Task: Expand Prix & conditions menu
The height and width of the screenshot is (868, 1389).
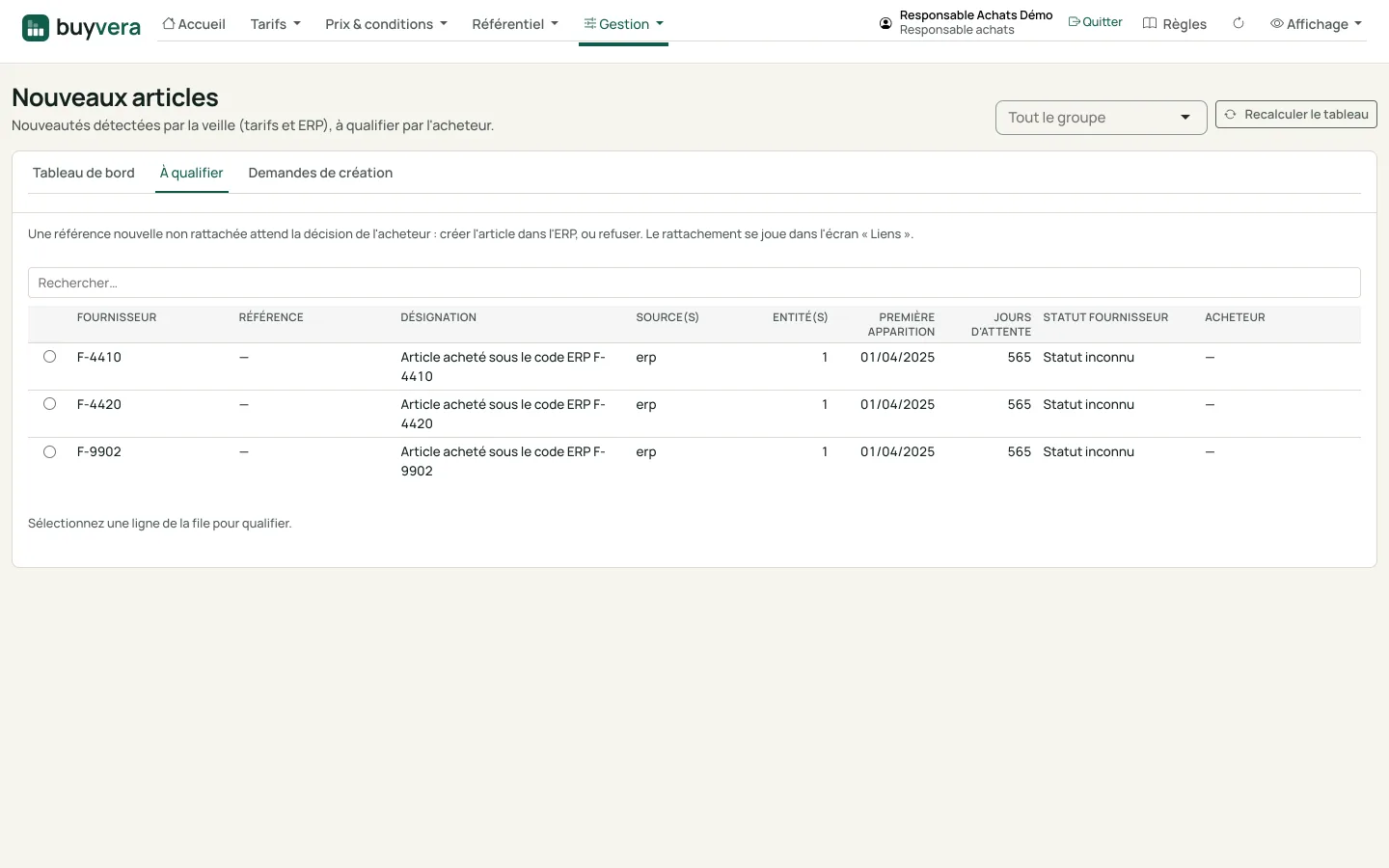Action: (386, 24)
